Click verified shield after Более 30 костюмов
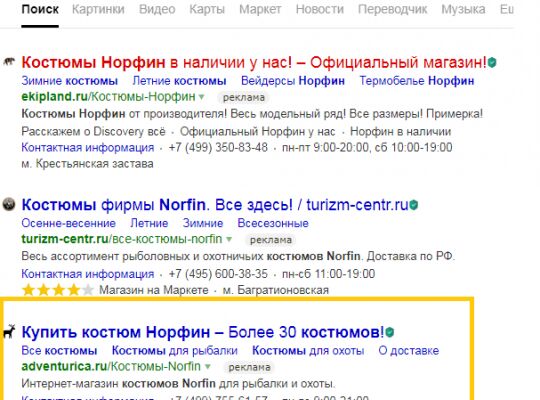 click(x=390, y=332)
